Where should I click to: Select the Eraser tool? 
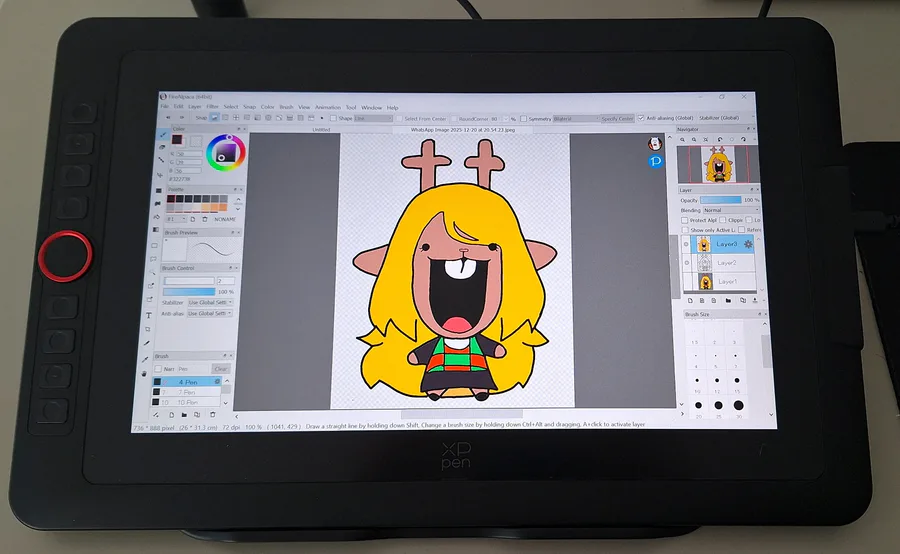pyautogui.click(x=162, y=148)
